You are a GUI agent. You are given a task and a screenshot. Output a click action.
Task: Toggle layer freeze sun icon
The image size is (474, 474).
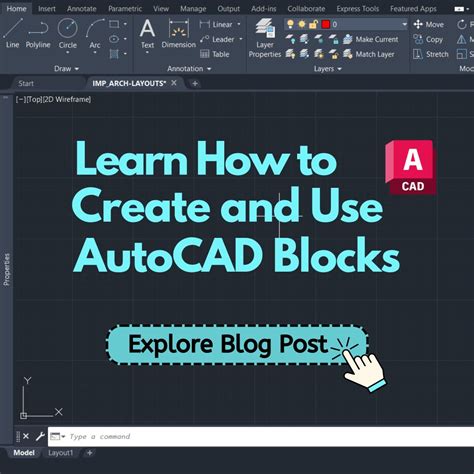click(x=302, y=24)
